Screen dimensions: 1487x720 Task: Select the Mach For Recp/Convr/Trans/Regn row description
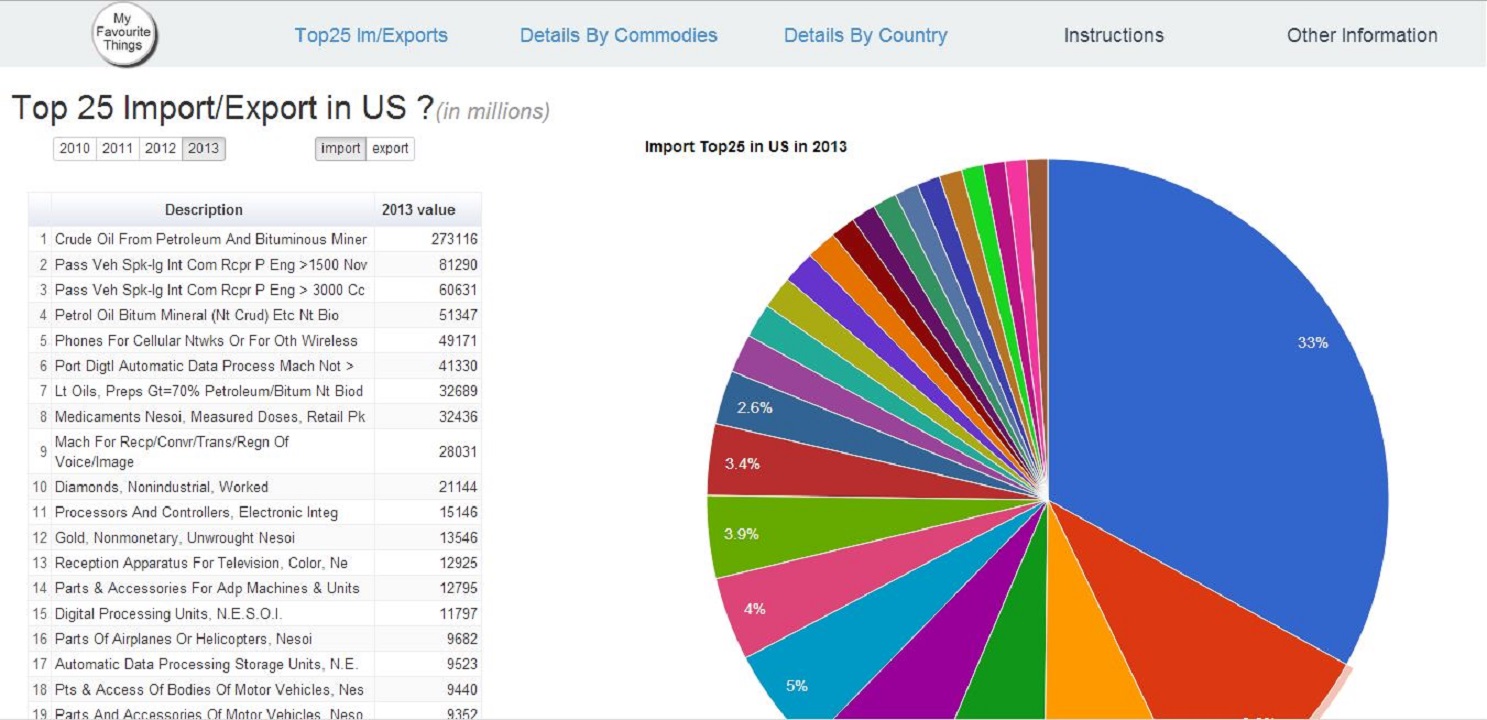pyautogui.click(x=213, y=452)
